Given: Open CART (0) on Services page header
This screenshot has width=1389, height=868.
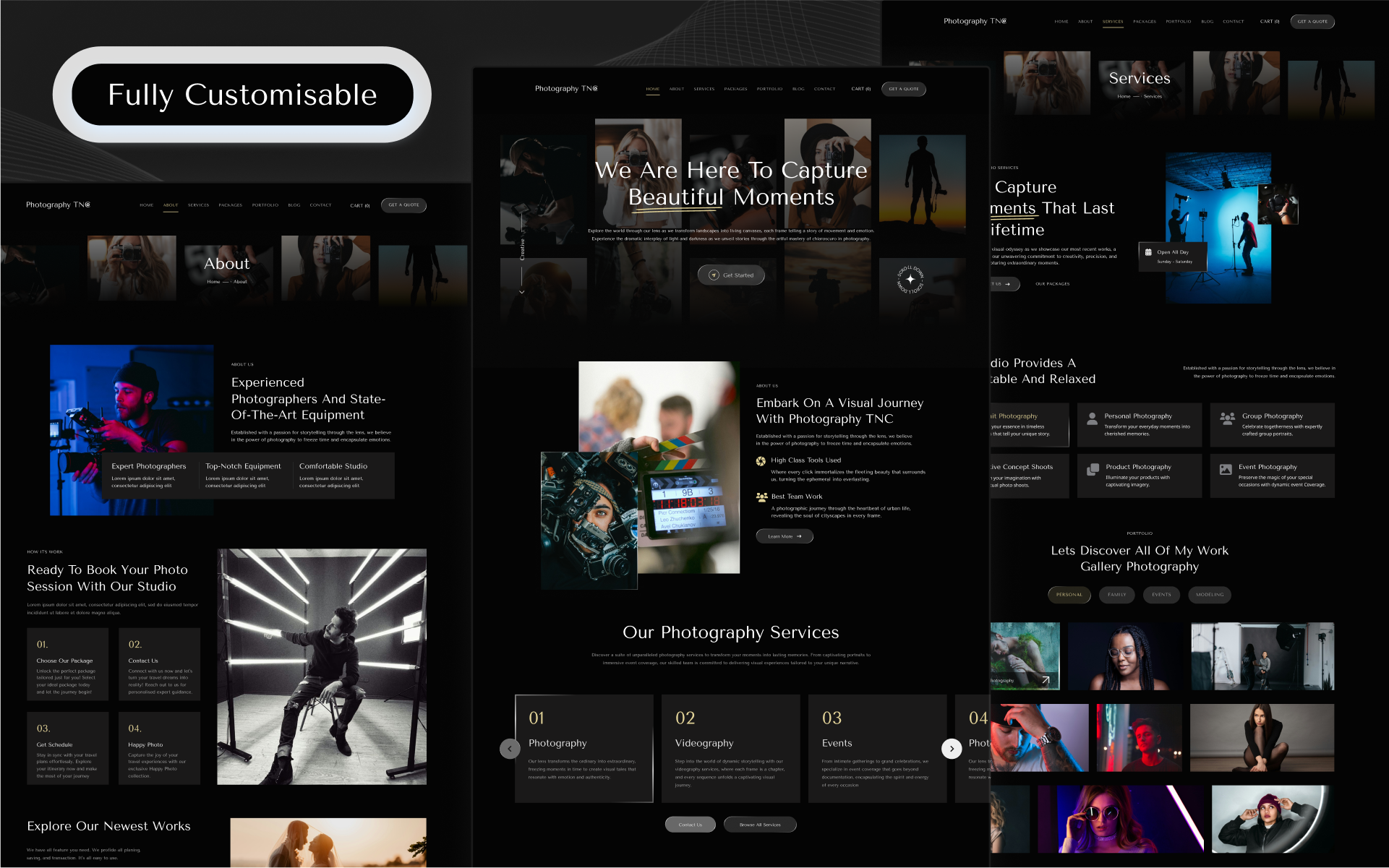Looking at the screenshot, I should click(x=1270, y=22).
